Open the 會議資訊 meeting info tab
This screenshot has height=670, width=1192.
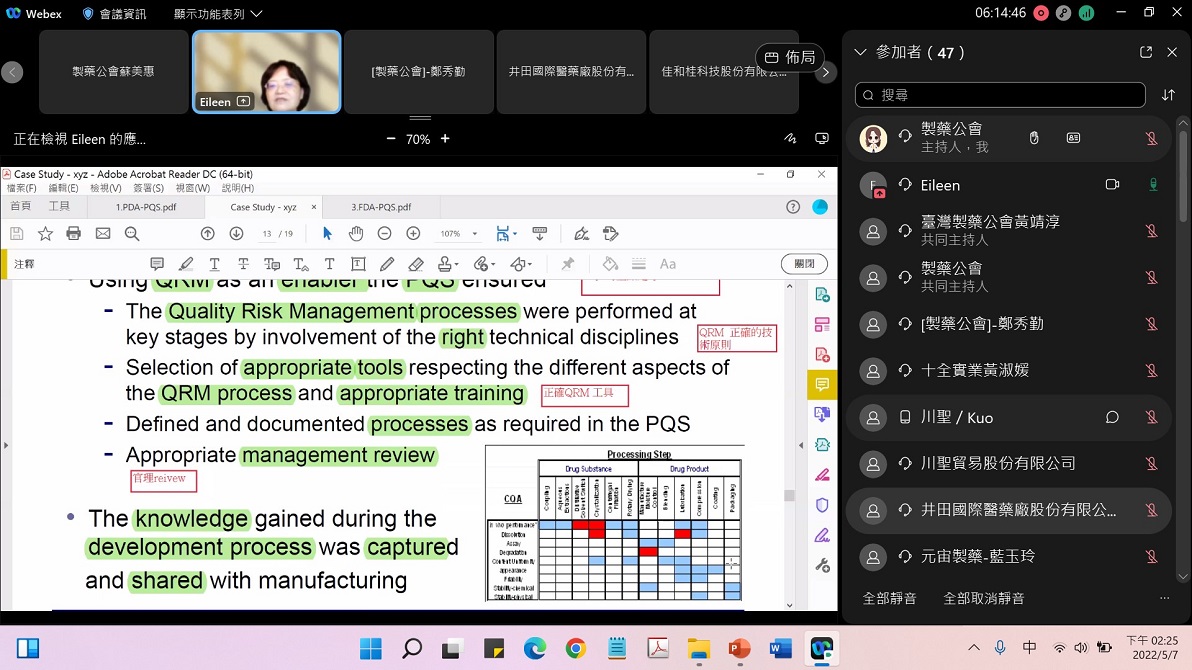[114, 14]
